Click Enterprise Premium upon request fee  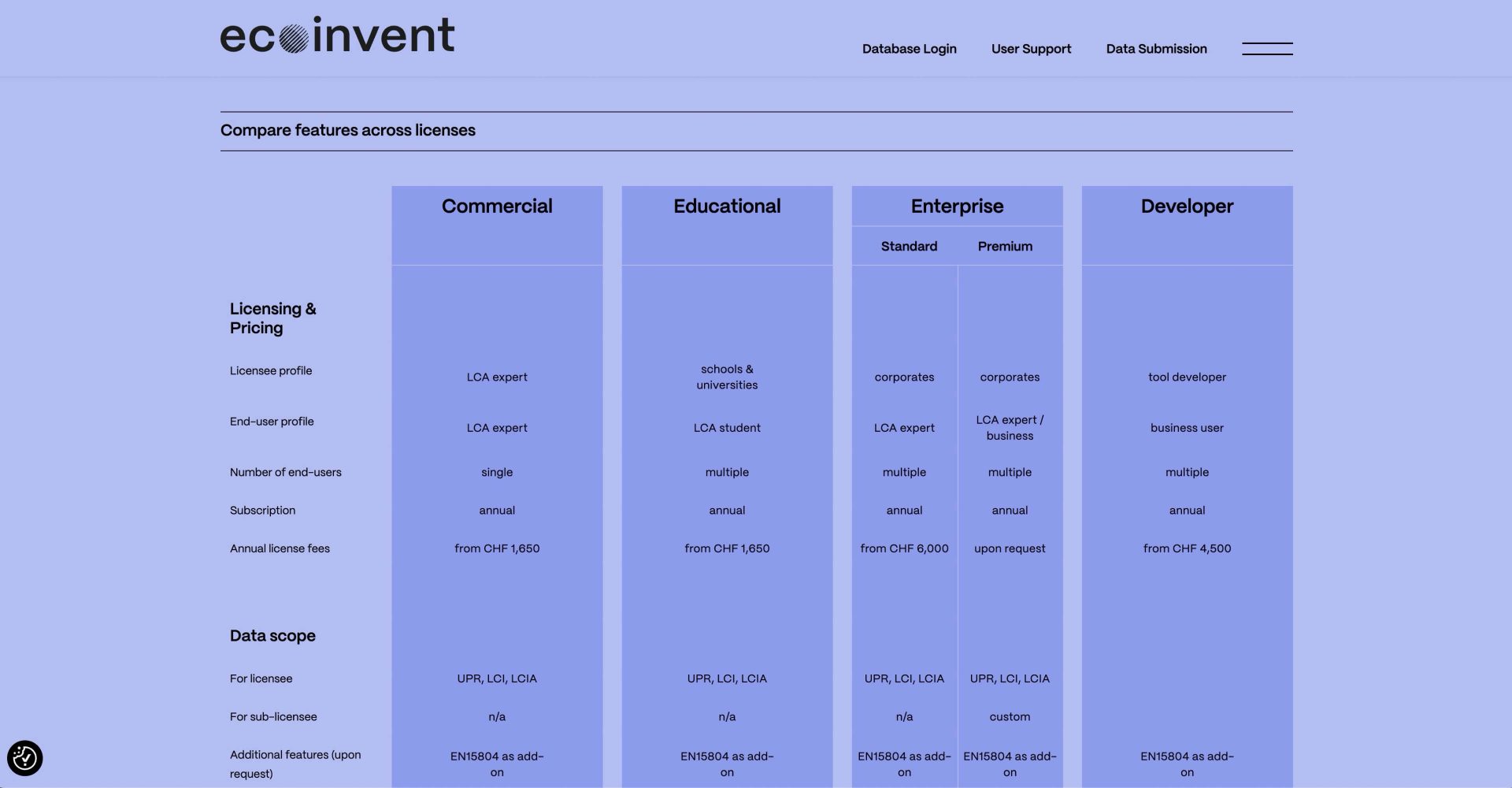[x=1010, y=548]
